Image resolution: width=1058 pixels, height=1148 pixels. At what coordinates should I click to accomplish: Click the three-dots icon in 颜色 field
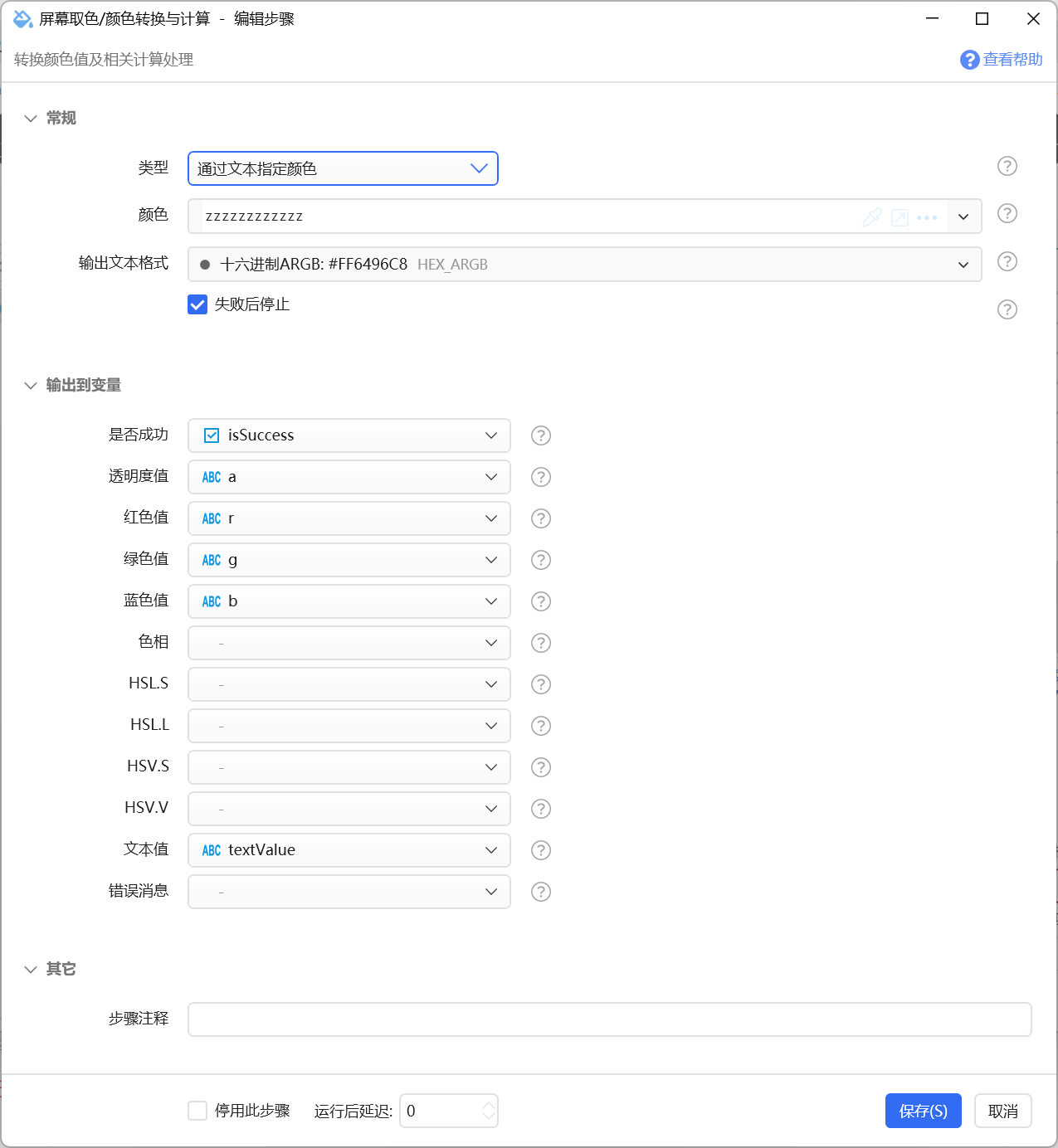927,217
